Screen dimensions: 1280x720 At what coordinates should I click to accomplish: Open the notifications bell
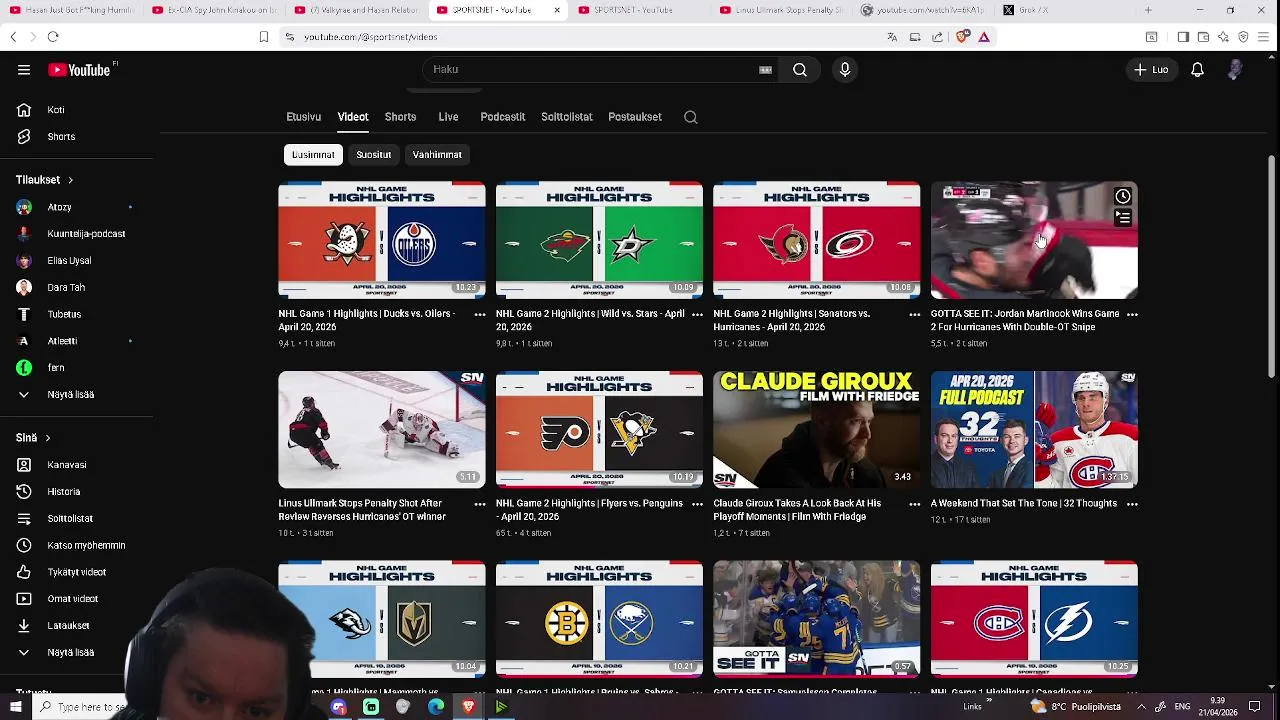1197,70
